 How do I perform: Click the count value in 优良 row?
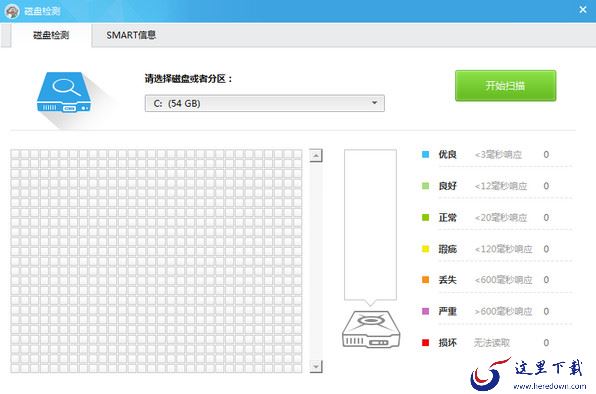tap(546, 155)
